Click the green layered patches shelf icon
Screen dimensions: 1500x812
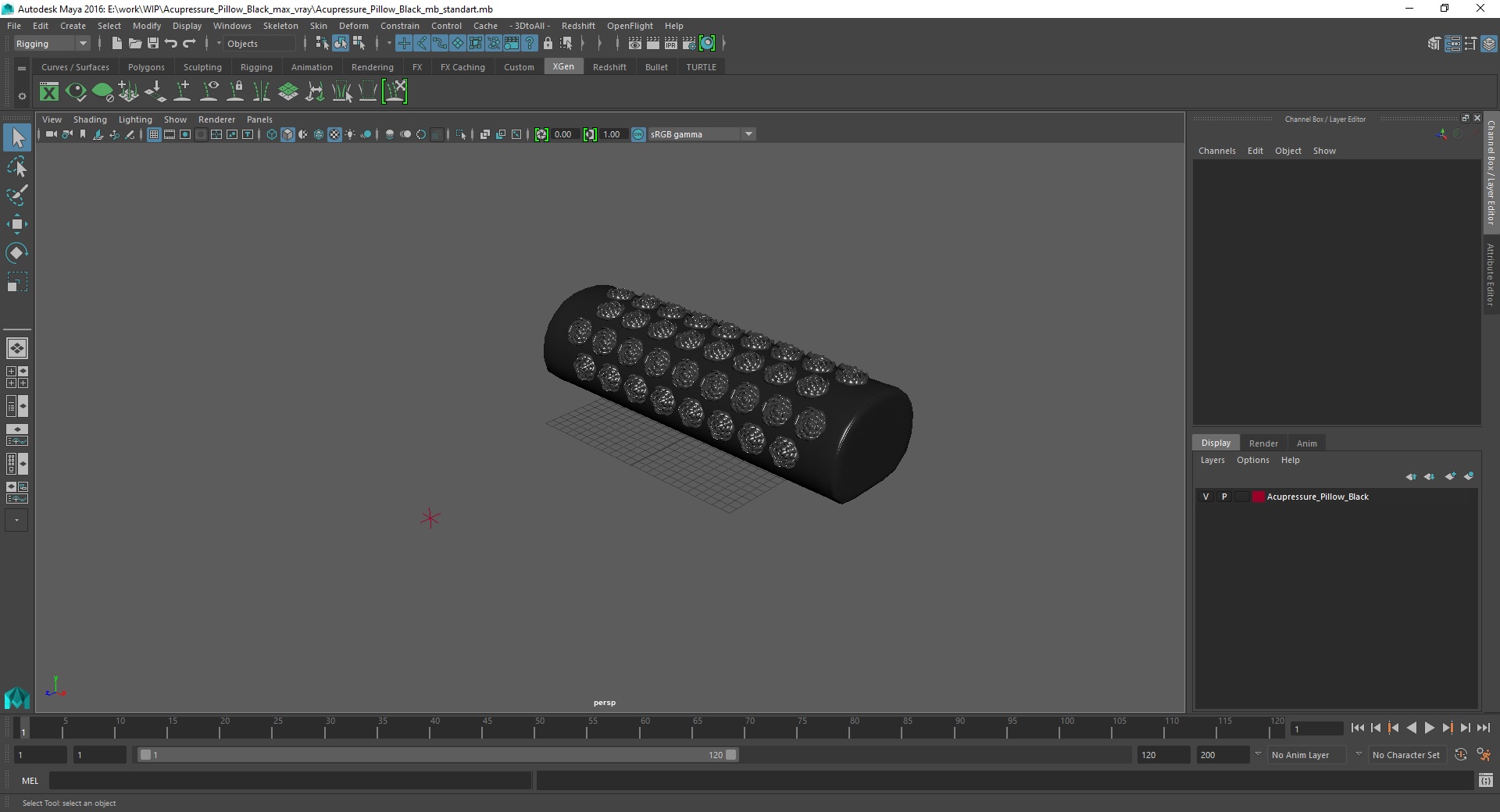(288, 92)
